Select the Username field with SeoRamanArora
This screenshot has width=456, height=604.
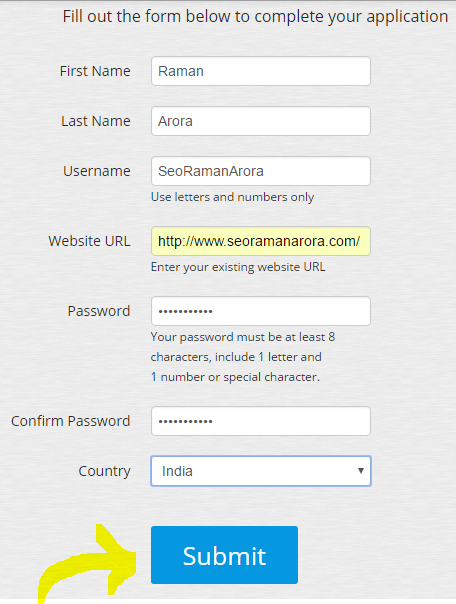pyautogui.click(x=261, y=171)
